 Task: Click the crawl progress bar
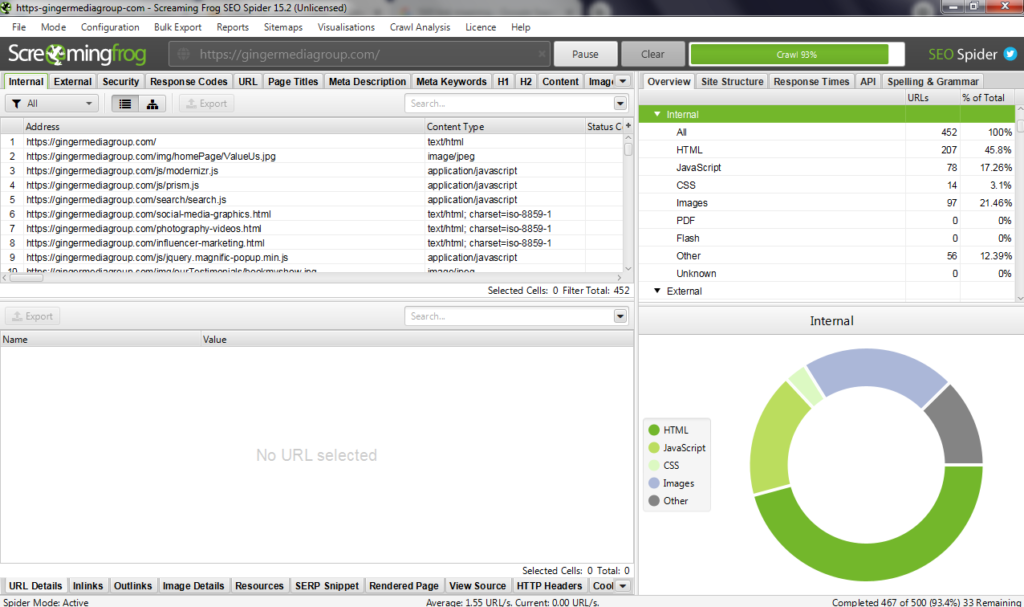pyautogui.click(x=797, y=54)
